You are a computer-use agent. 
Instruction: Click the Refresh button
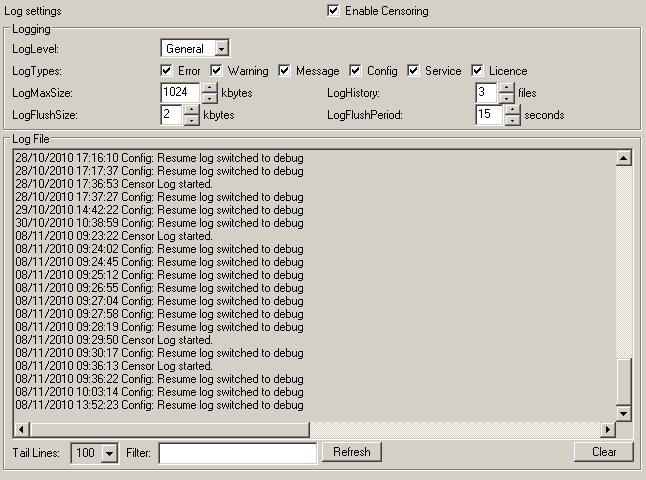(x=351, y=452)
